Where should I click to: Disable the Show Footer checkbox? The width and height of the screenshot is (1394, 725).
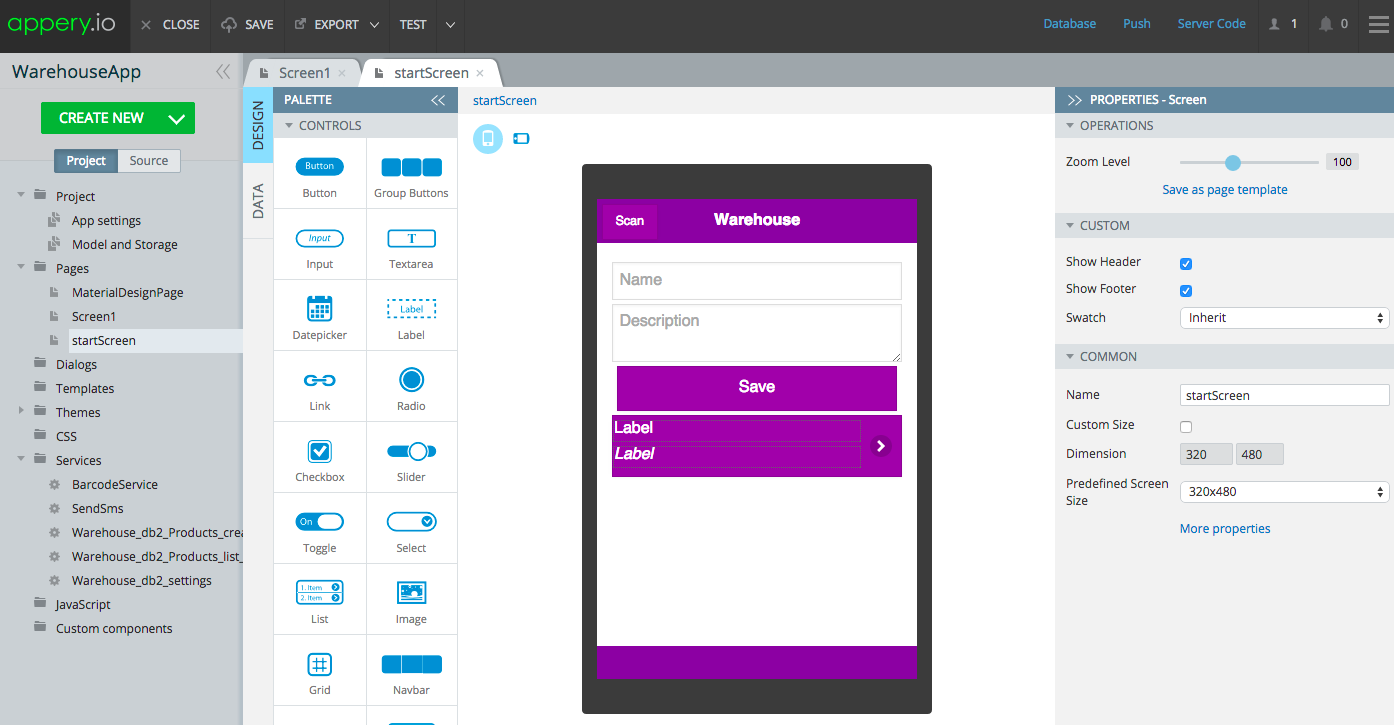click(1186, 291)
